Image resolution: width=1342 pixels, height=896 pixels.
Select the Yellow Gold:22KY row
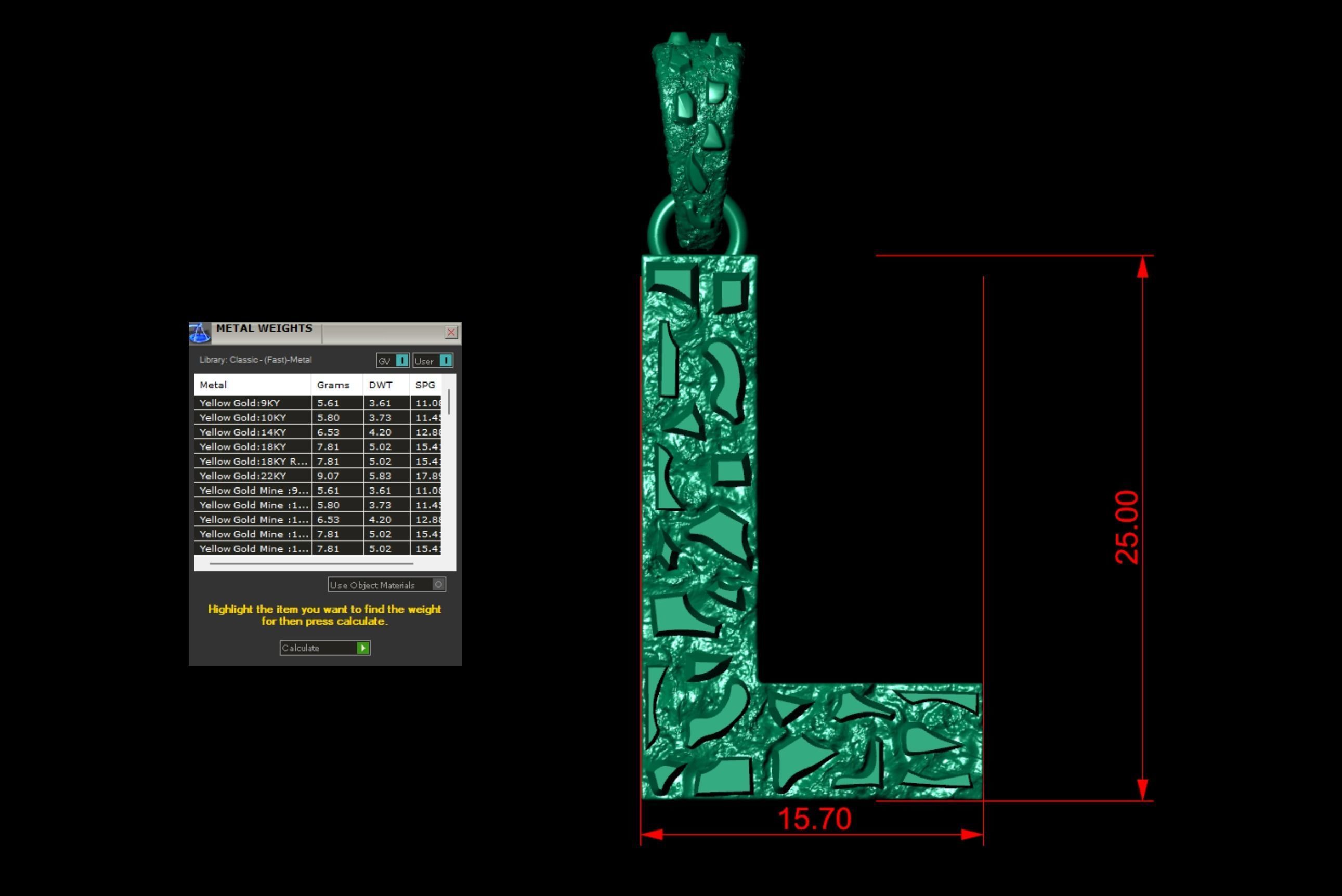click(x=318, y=476)
